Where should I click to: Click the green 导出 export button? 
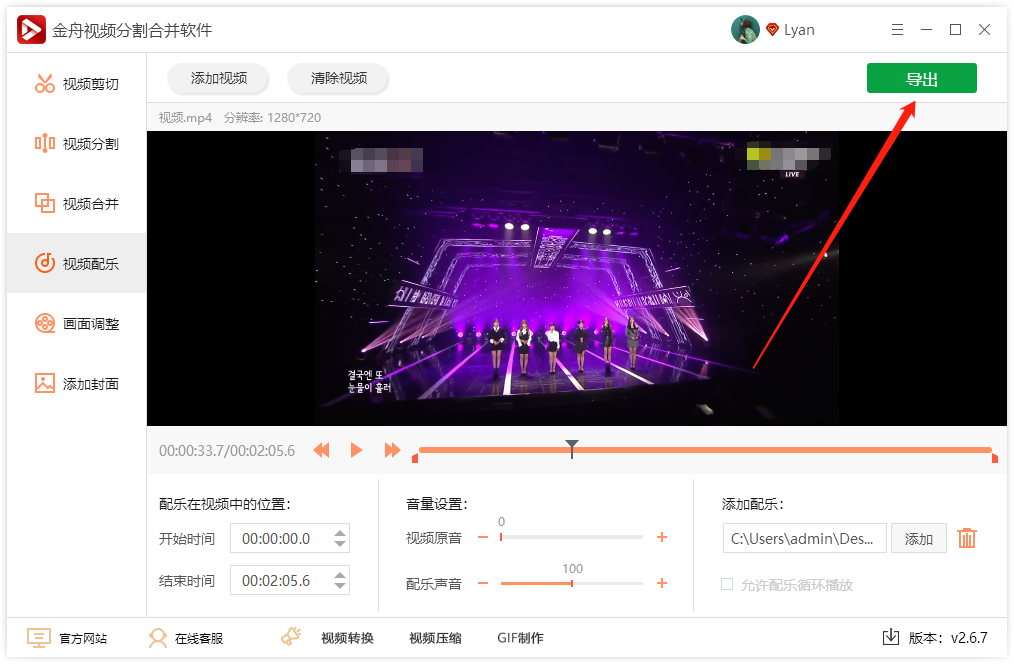[x=922, y=78]
